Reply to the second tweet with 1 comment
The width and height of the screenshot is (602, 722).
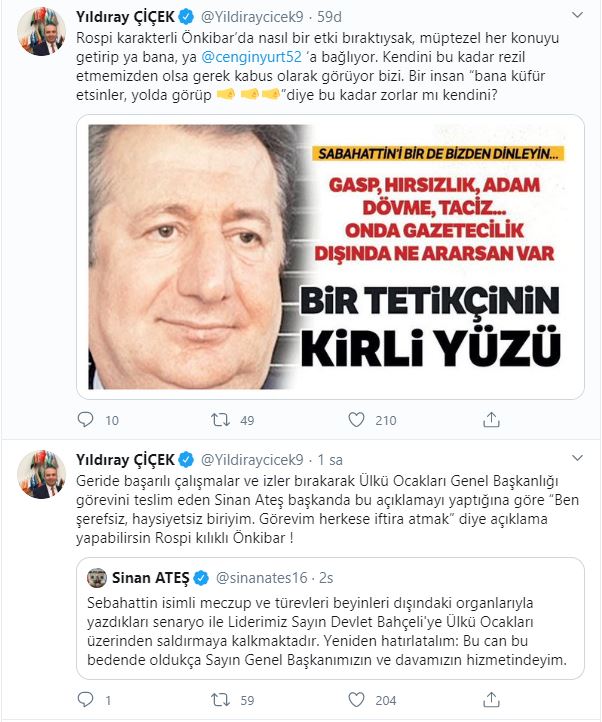coord(85,699)
